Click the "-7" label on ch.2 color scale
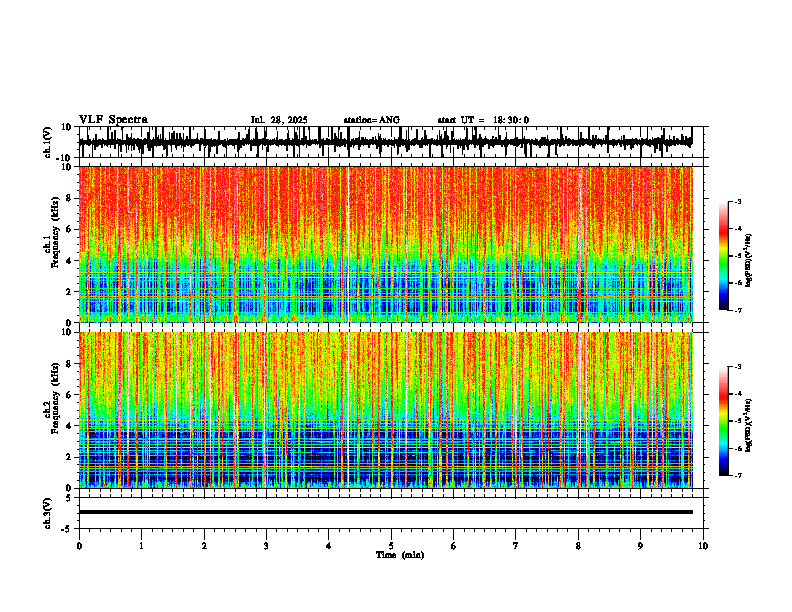Image resolution: width=792 pixels, height=612 pixels. 737,475
